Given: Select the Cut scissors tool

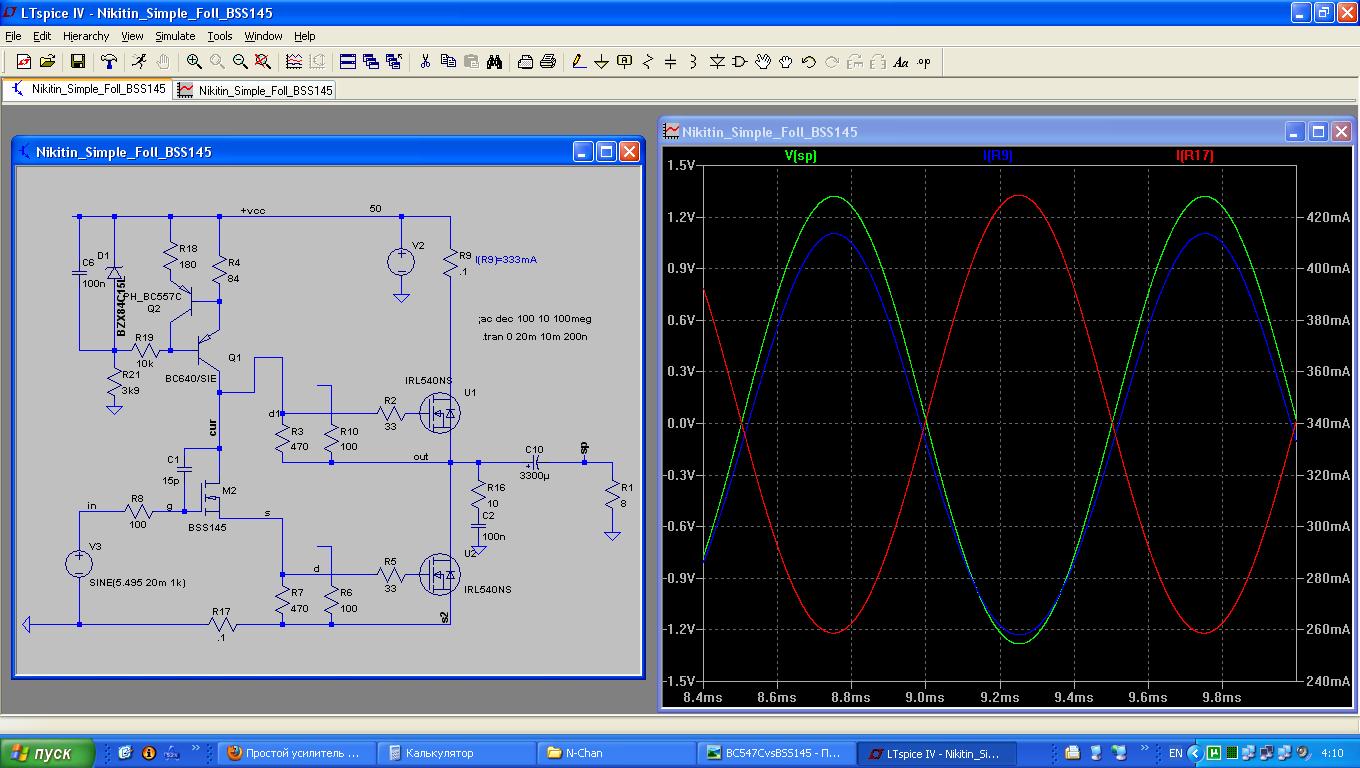Looking at the screenshot, I should 425,62.
